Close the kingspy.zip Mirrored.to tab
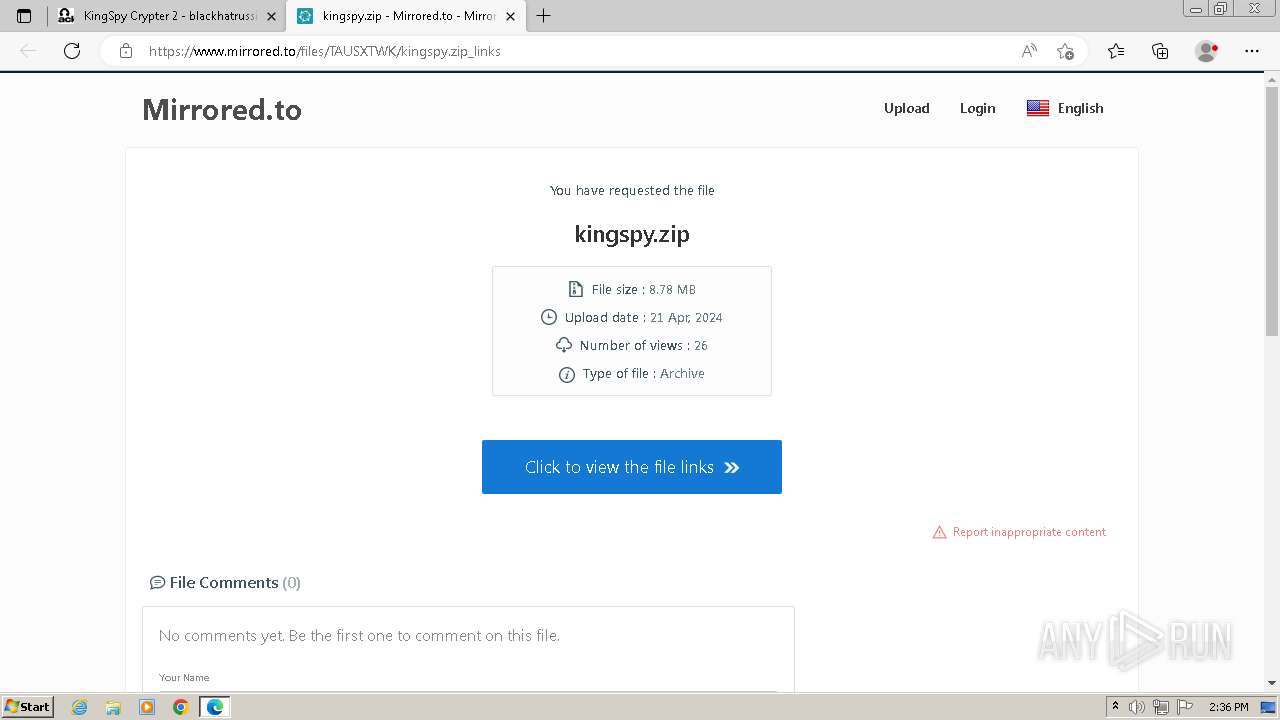This screenshot has width=1280, height=720. pos(510,16)
